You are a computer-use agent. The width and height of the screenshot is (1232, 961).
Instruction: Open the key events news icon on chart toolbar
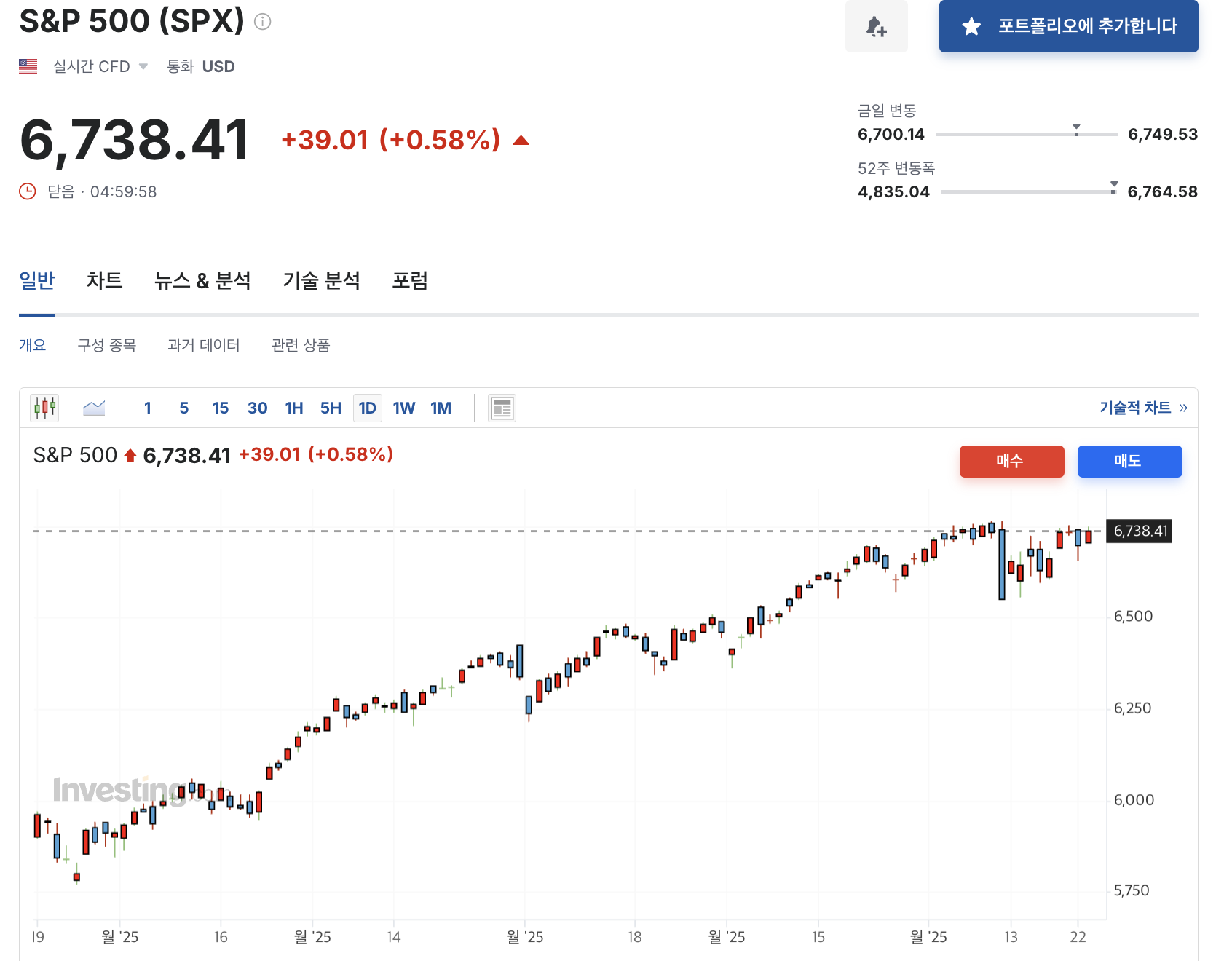501,408
